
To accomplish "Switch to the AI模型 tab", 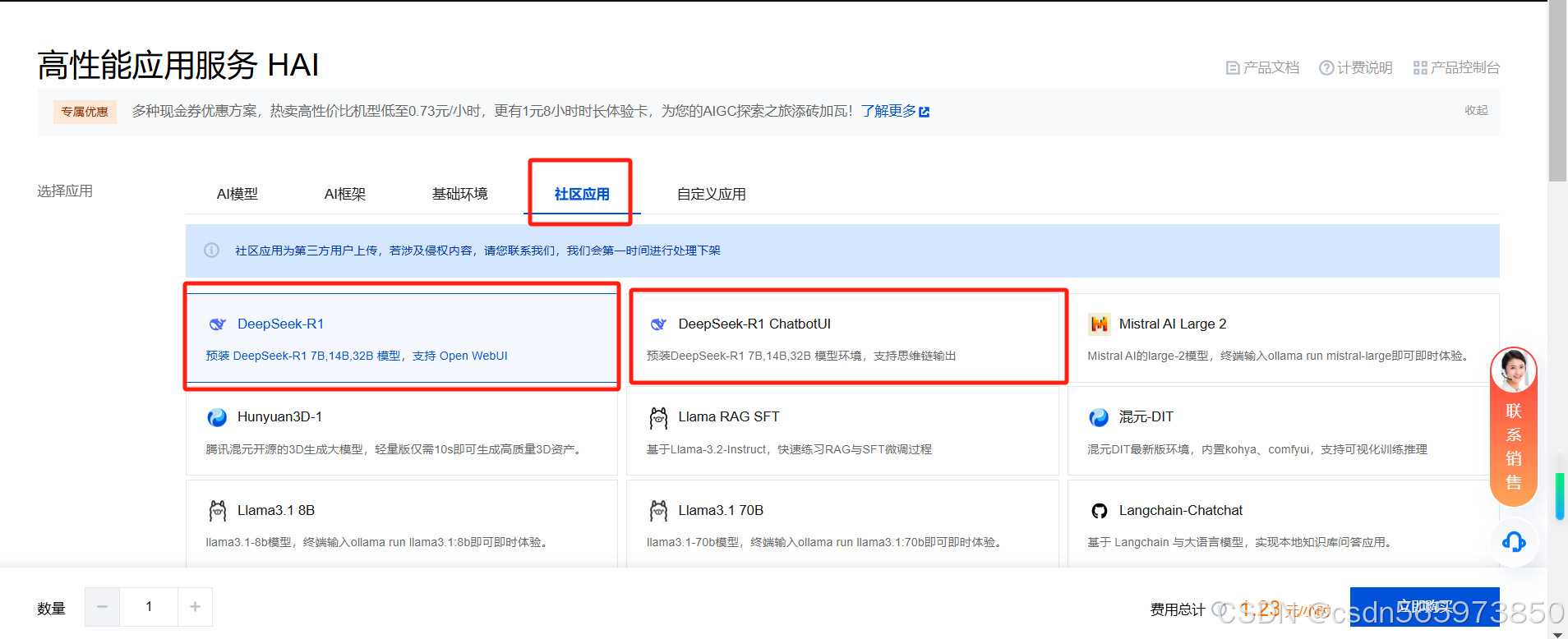I will [x=238, y=195].
